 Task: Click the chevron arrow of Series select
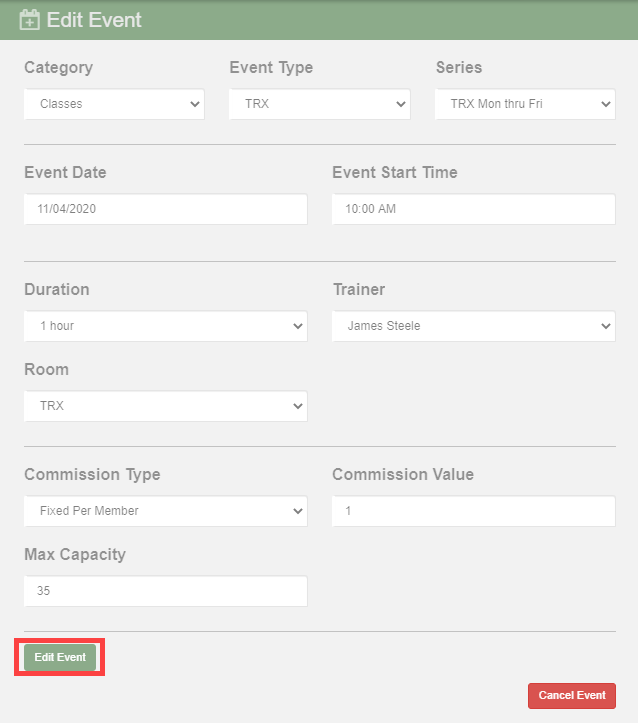coord(606,104)
